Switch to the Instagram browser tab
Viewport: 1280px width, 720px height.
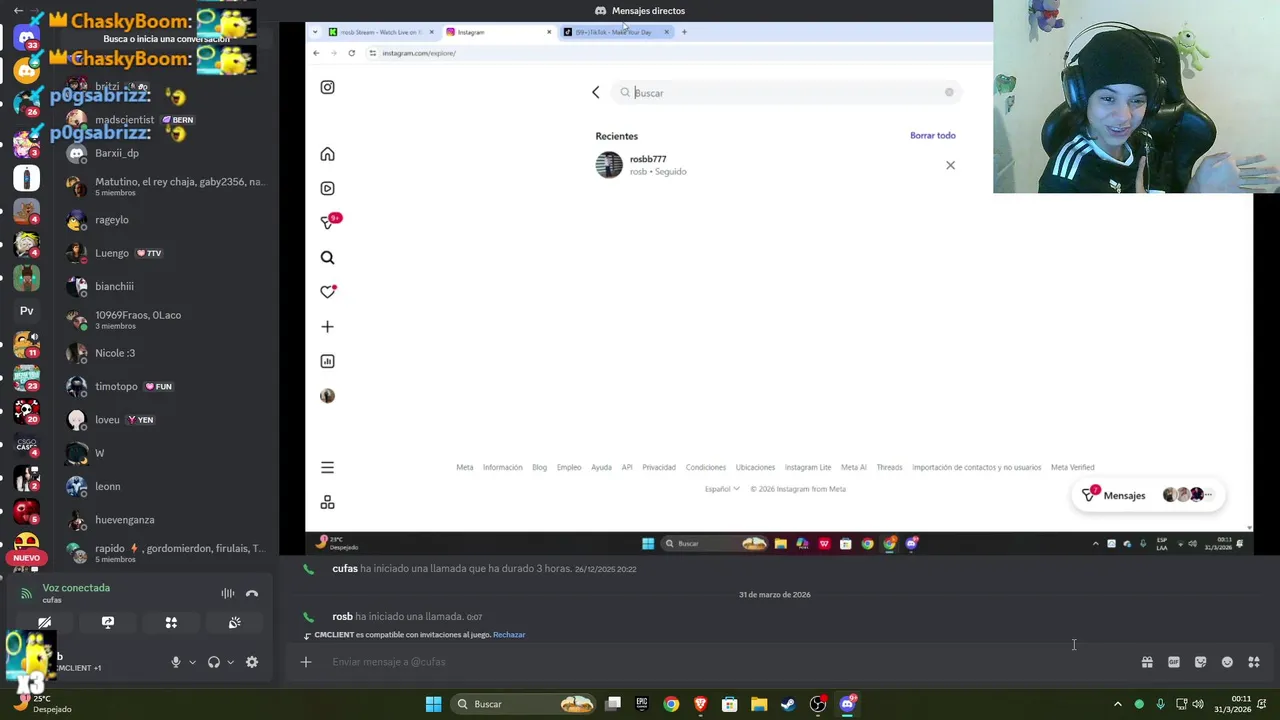pyautogui.click(x=497, y=32)
